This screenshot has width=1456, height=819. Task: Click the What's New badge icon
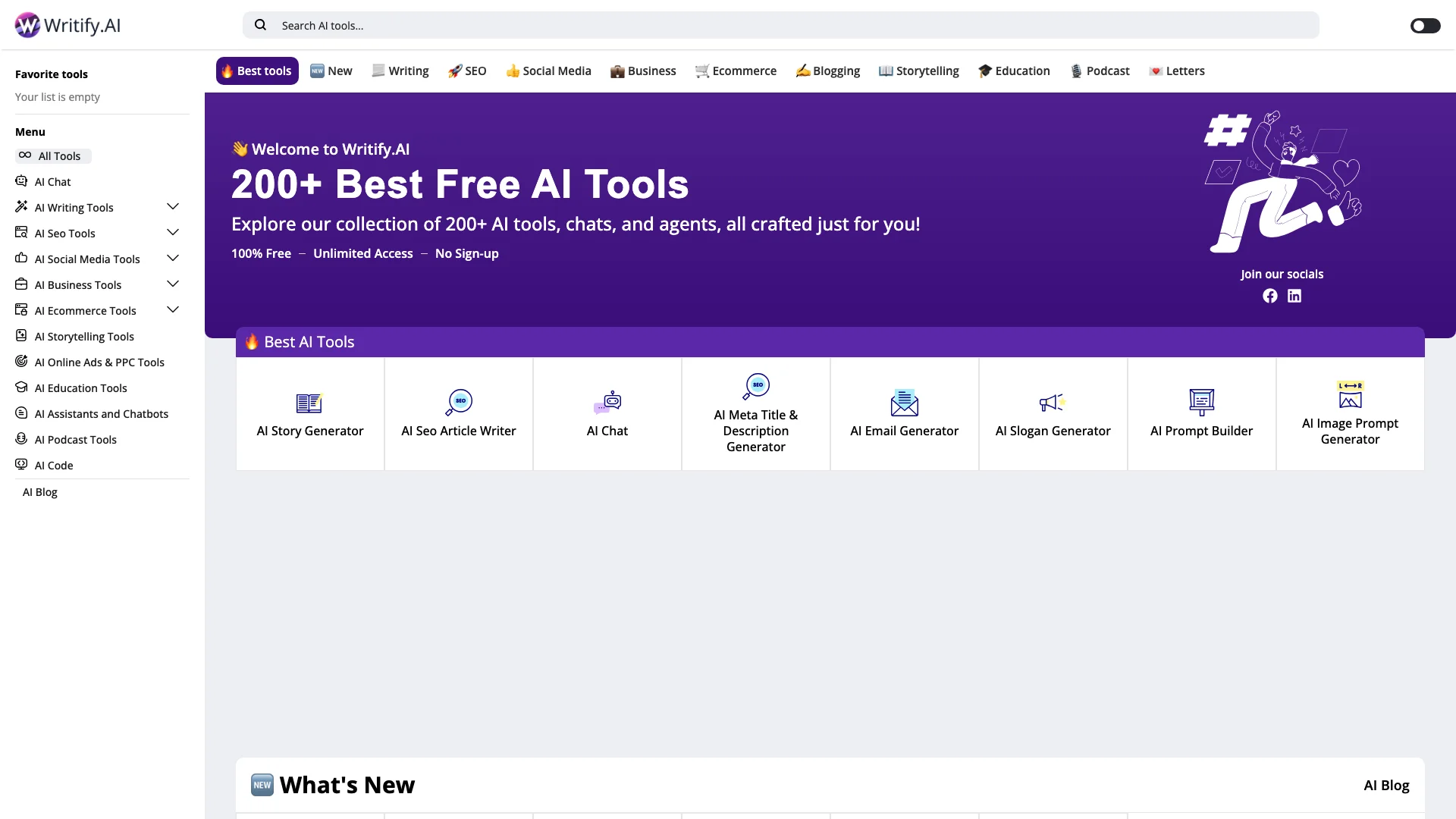pyautogui.click(x=262, y=785)
